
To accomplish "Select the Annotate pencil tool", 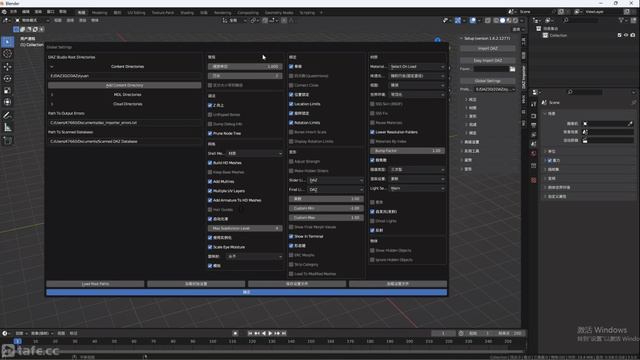I will (7, 116).
